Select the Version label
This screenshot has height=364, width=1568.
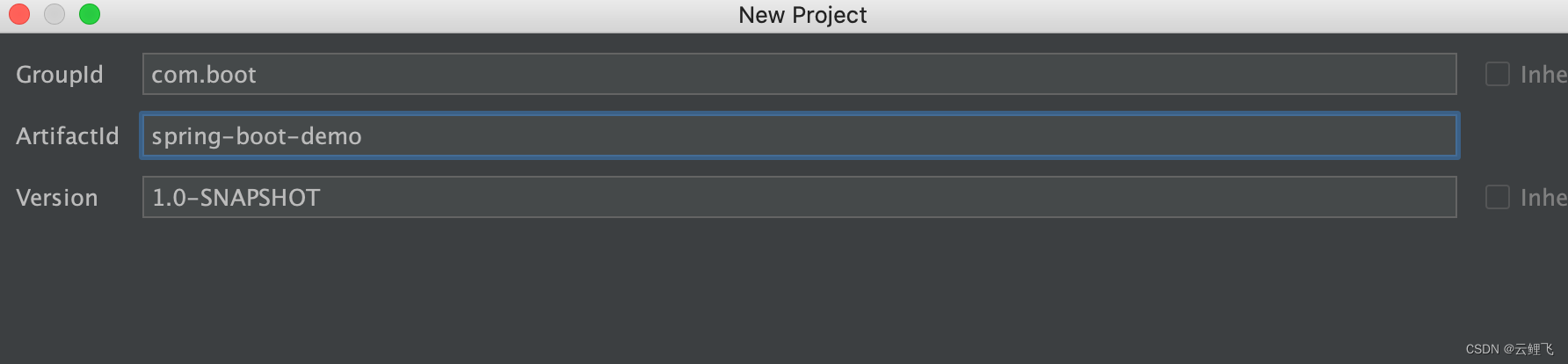[57, 198]
